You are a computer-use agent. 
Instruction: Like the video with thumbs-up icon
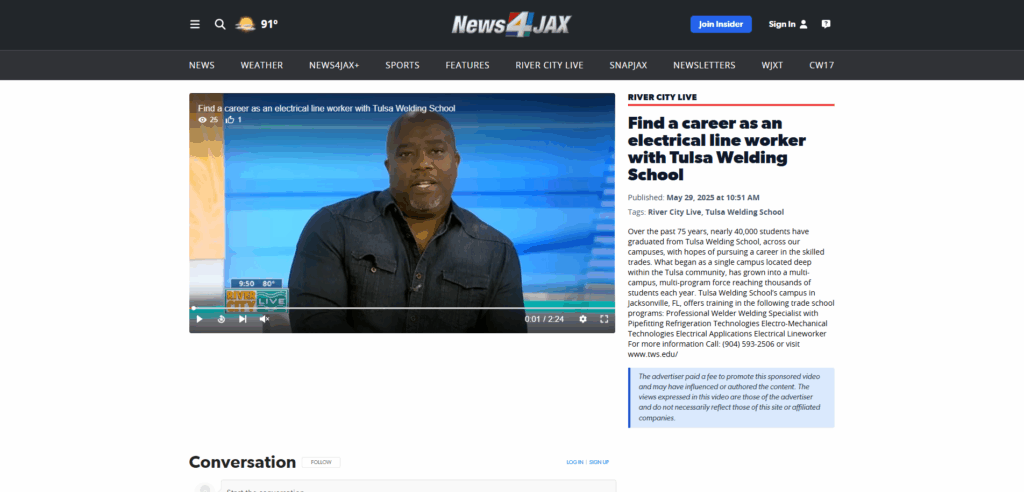pos(230,120)
